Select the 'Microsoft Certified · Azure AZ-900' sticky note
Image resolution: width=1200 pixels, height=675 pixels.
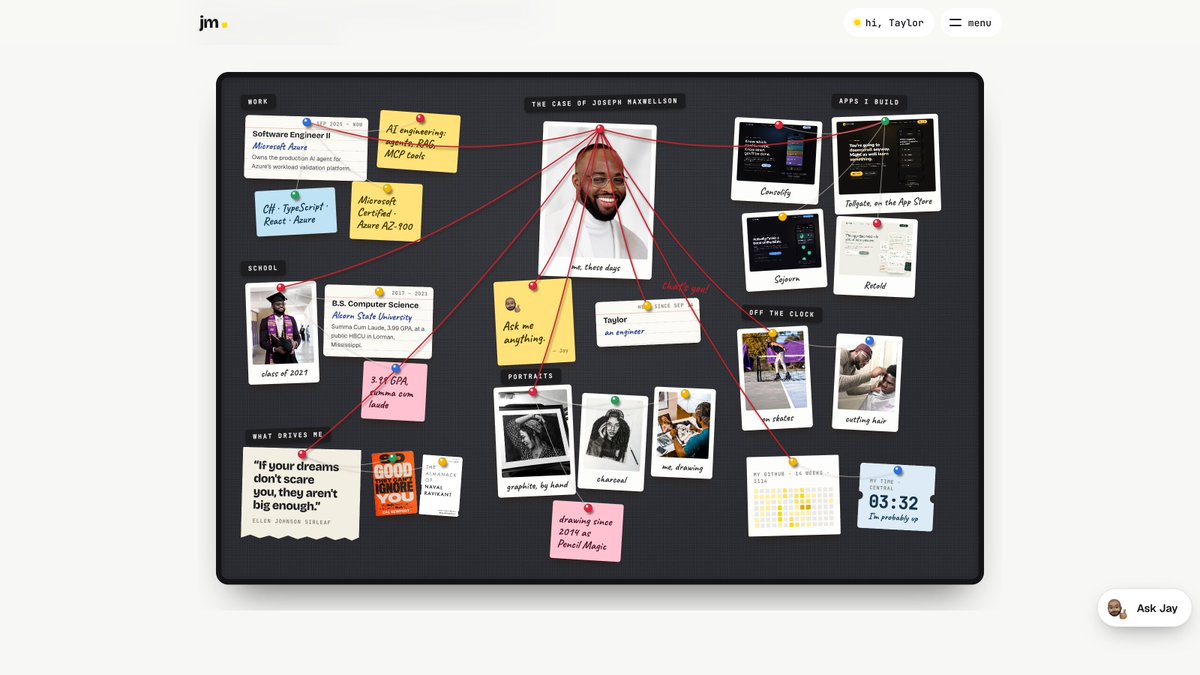386,212
